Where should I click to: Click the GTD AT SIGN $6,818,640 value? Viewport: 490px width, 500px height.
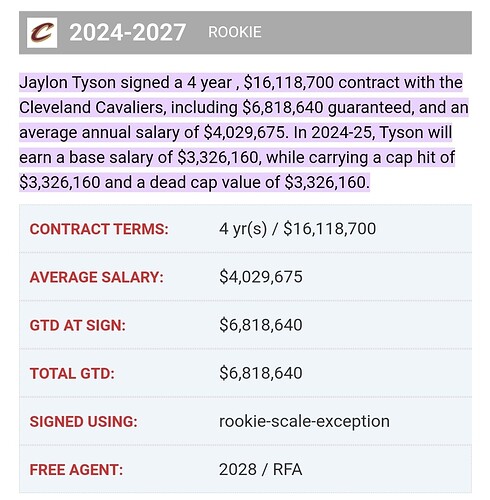tap(261, 325)
